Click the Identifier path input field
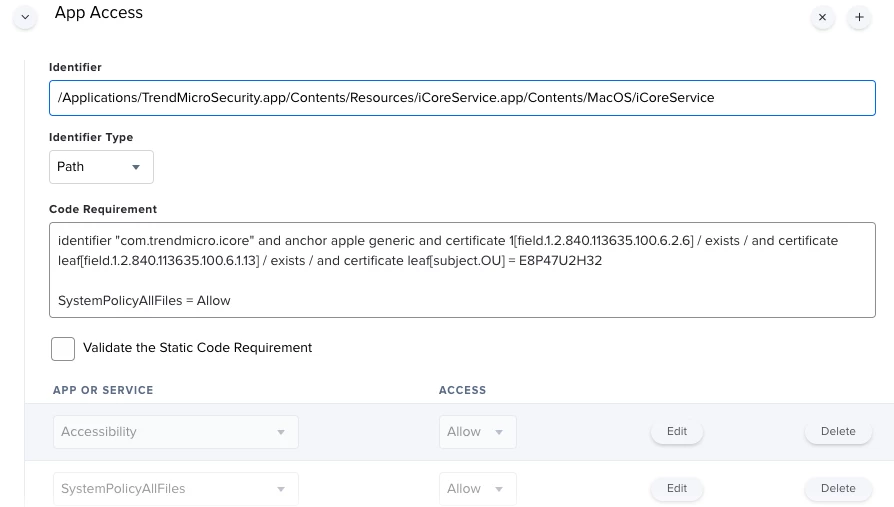 462,98
